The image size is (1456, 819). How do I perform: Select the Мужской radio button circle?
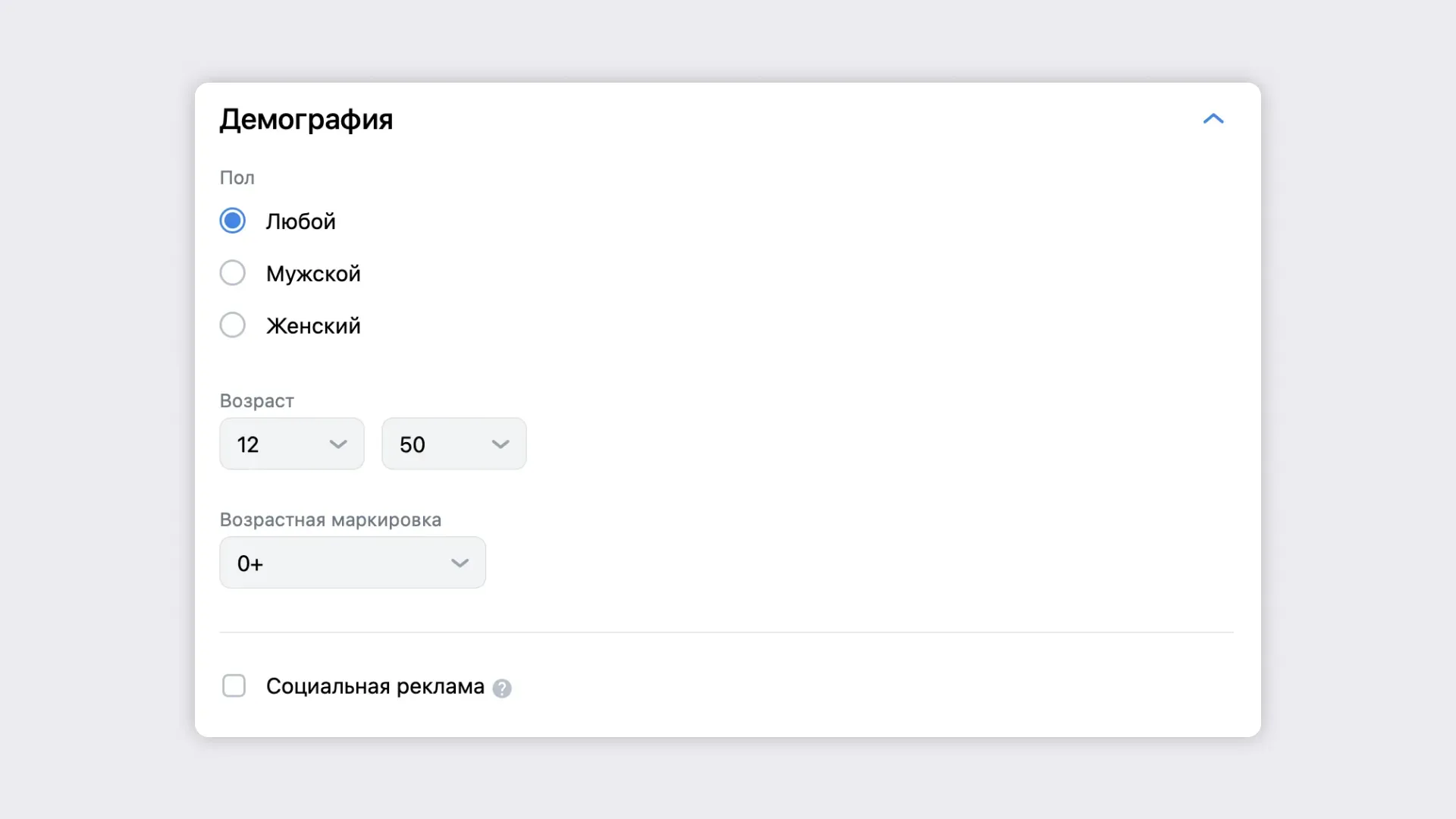tap(232, 273)
